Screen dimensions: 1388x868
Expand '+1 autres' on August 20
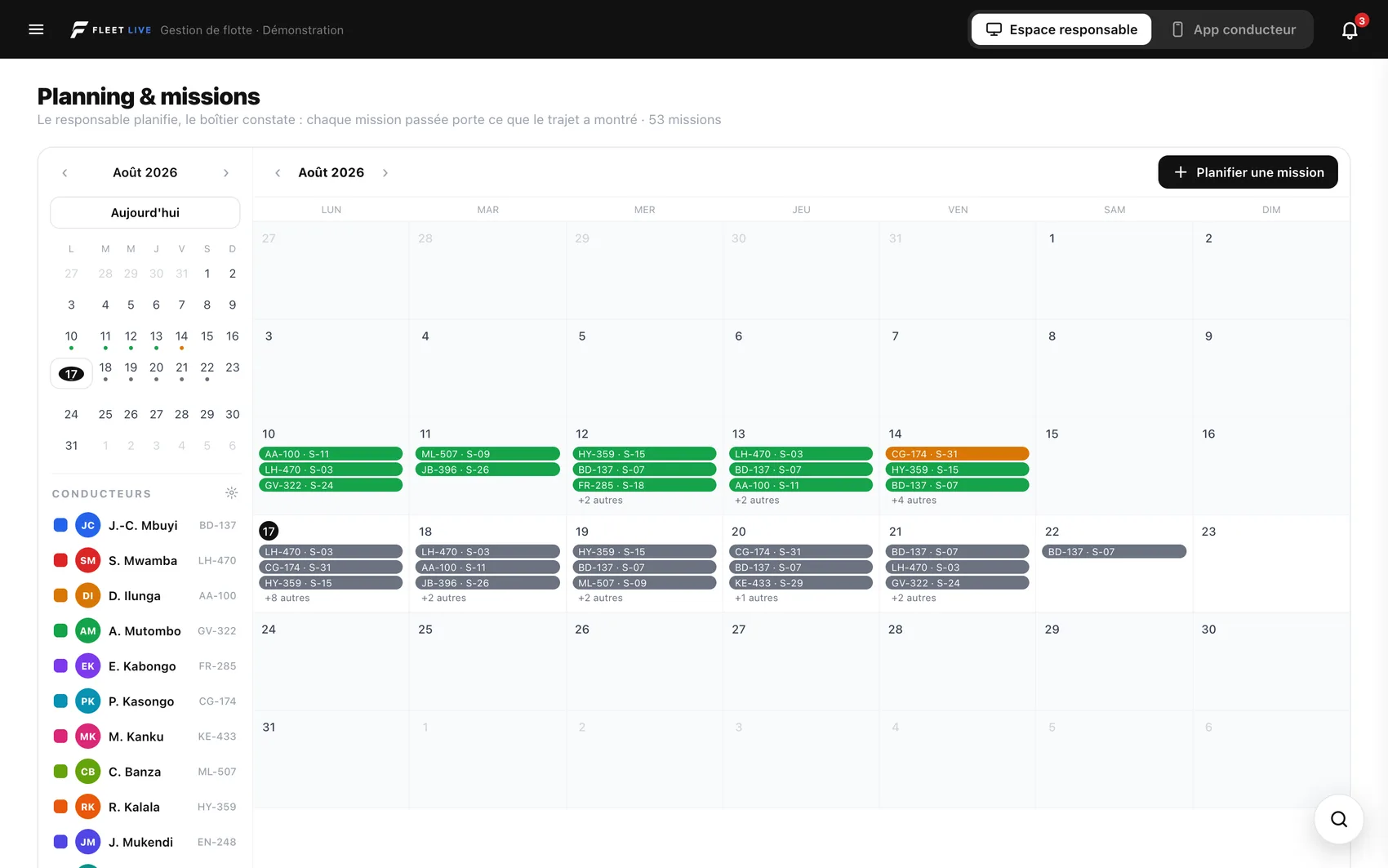[x=757, y=598]
